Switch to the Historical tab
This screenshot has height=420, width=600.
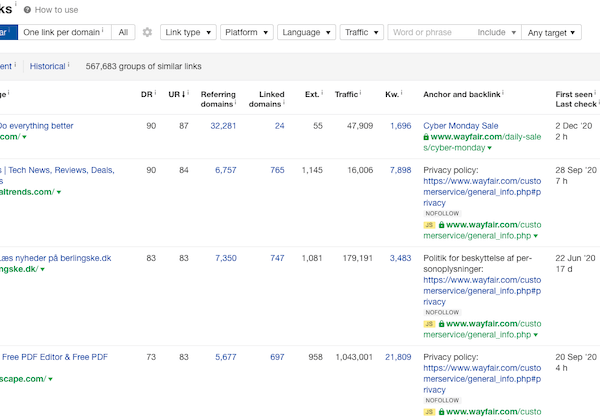coord(47,66)
